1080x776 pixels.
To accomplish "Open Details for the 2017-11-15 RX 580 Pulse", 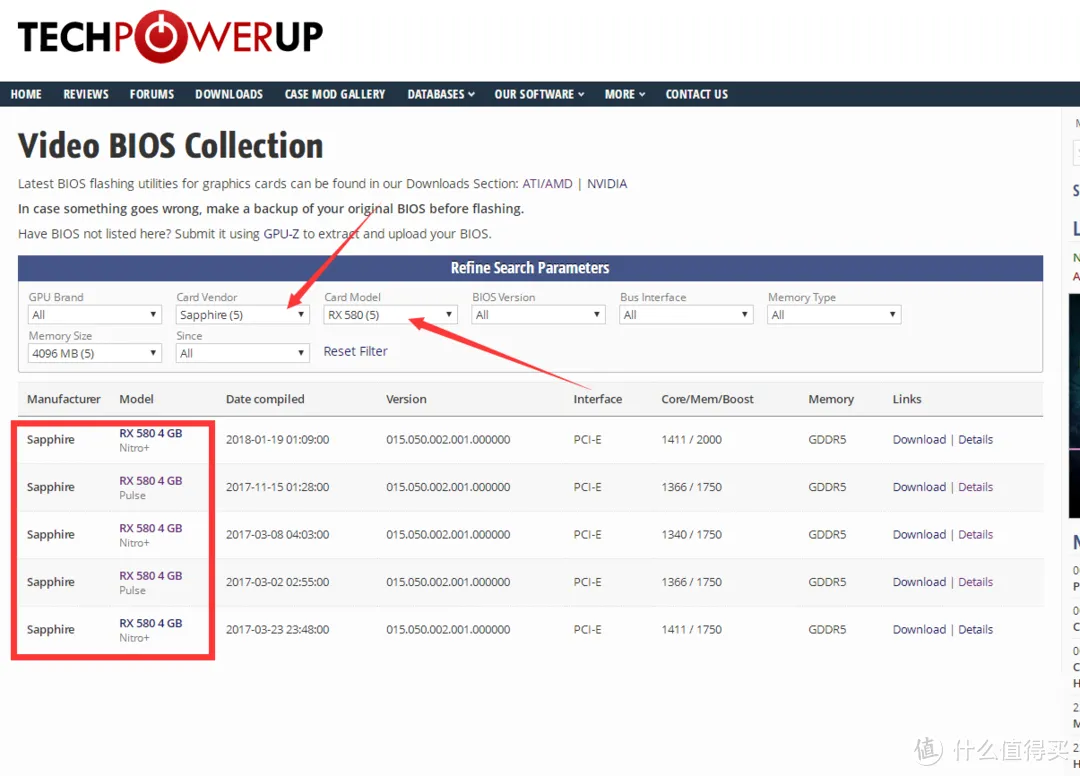I will [x=975, y=487].
